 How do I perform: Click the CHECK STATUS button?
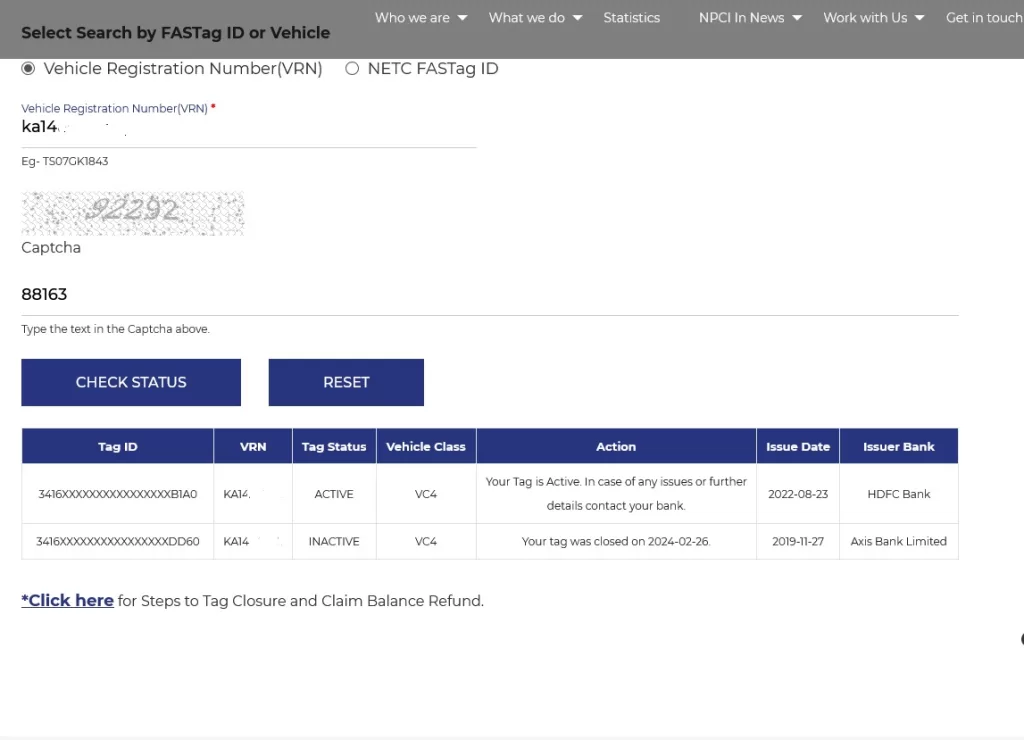pos(131,382)
